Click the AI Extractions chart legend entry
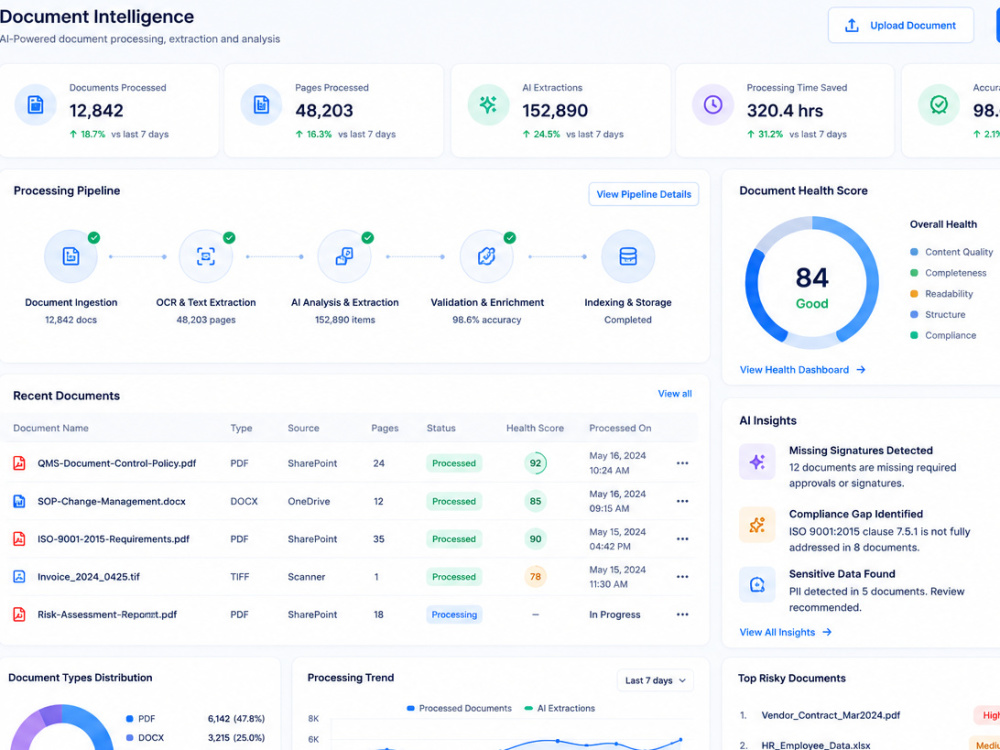Viewport: 1000px width, 750px height. coord(559,708)
